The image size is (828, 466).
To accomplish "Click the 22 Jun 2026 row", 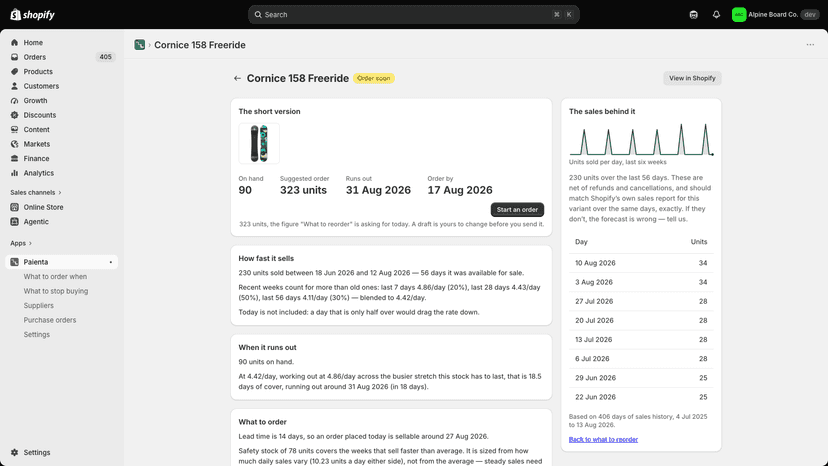I will click(x=641, y=397).
